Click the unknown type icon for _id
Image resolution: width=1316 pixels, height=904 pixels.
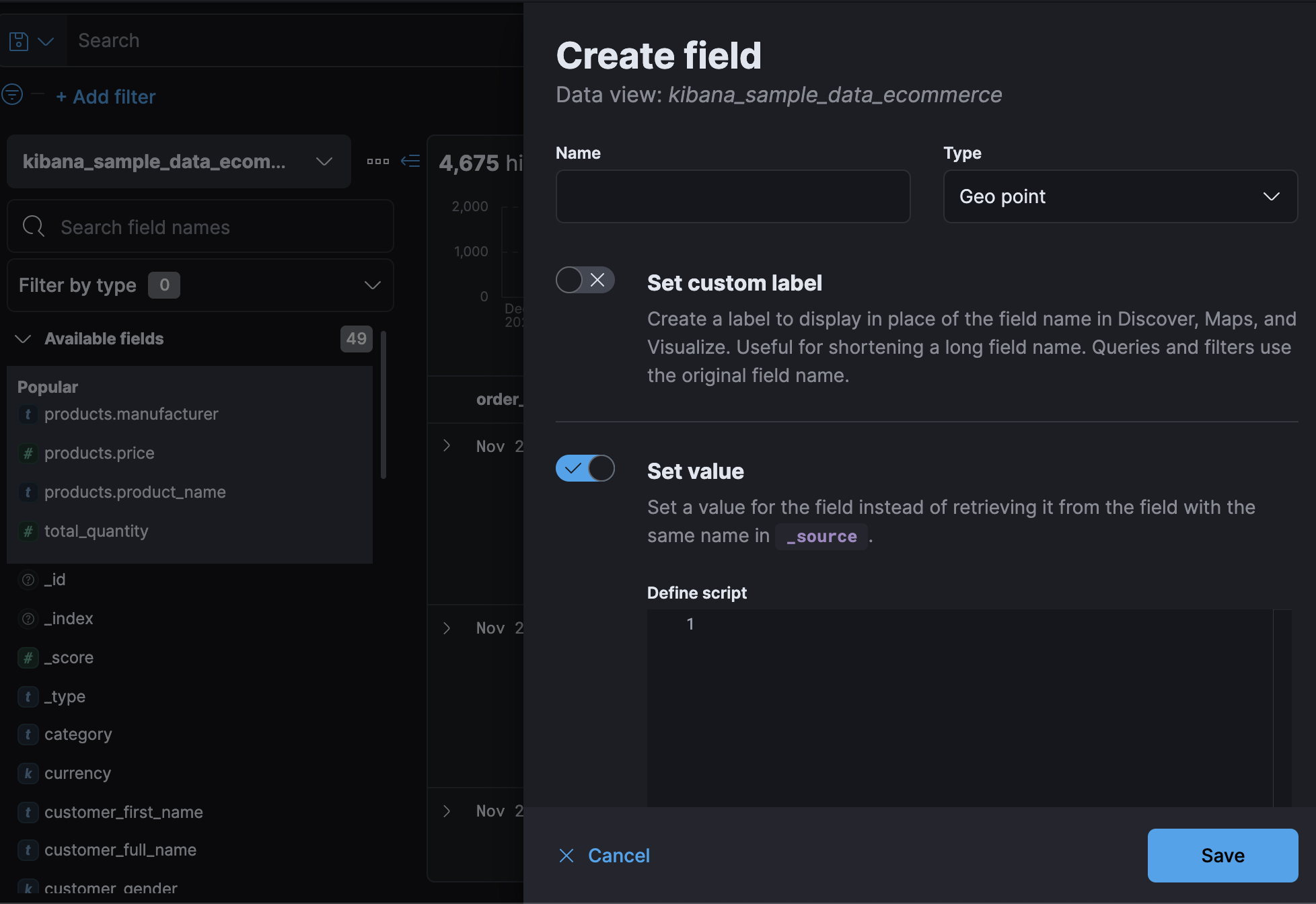[28, 580]
